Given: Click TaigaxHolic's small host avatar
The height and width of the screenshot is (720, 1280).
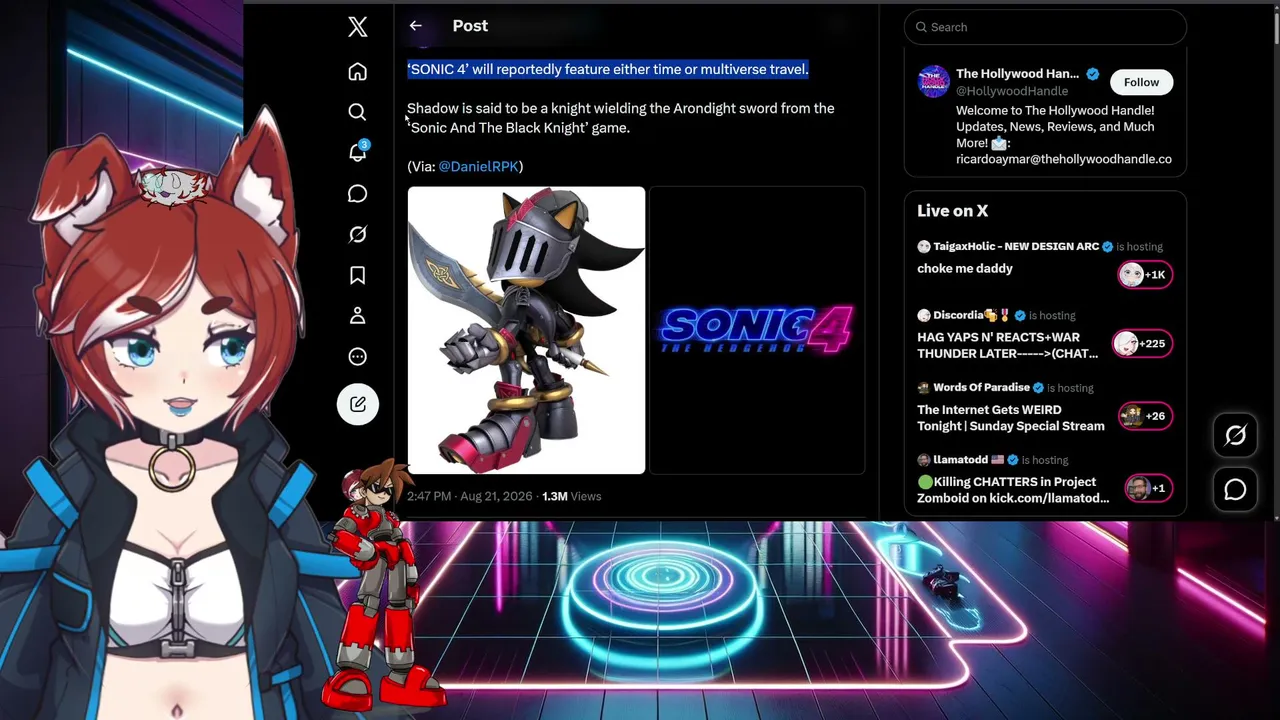Looking at the screenshot, I should click(923, 246).
